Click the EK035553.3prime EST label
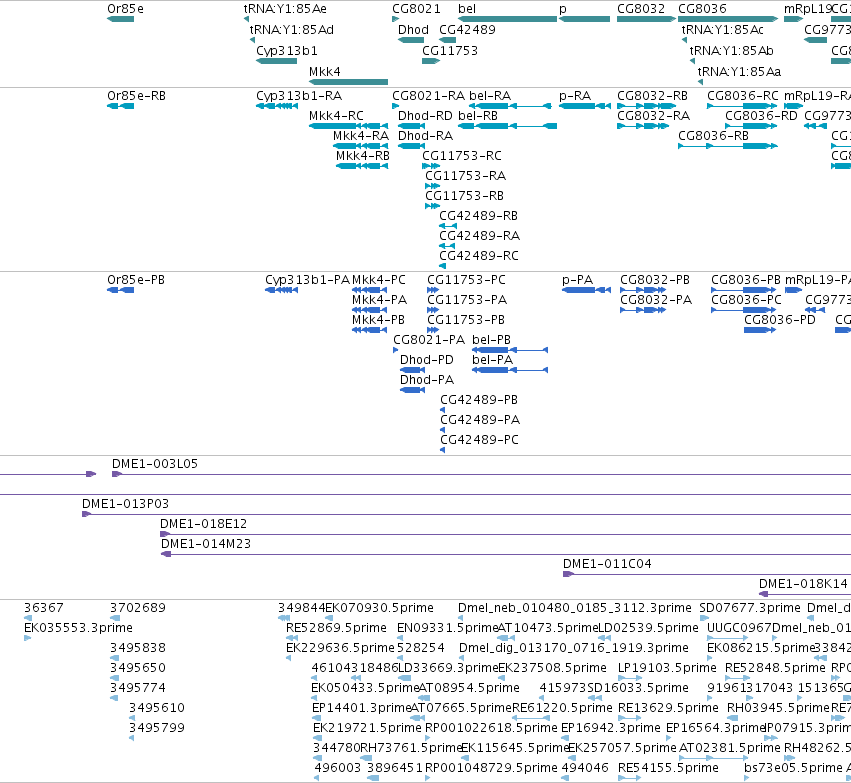This screenshot has height=783, width=851. [79, 628]
